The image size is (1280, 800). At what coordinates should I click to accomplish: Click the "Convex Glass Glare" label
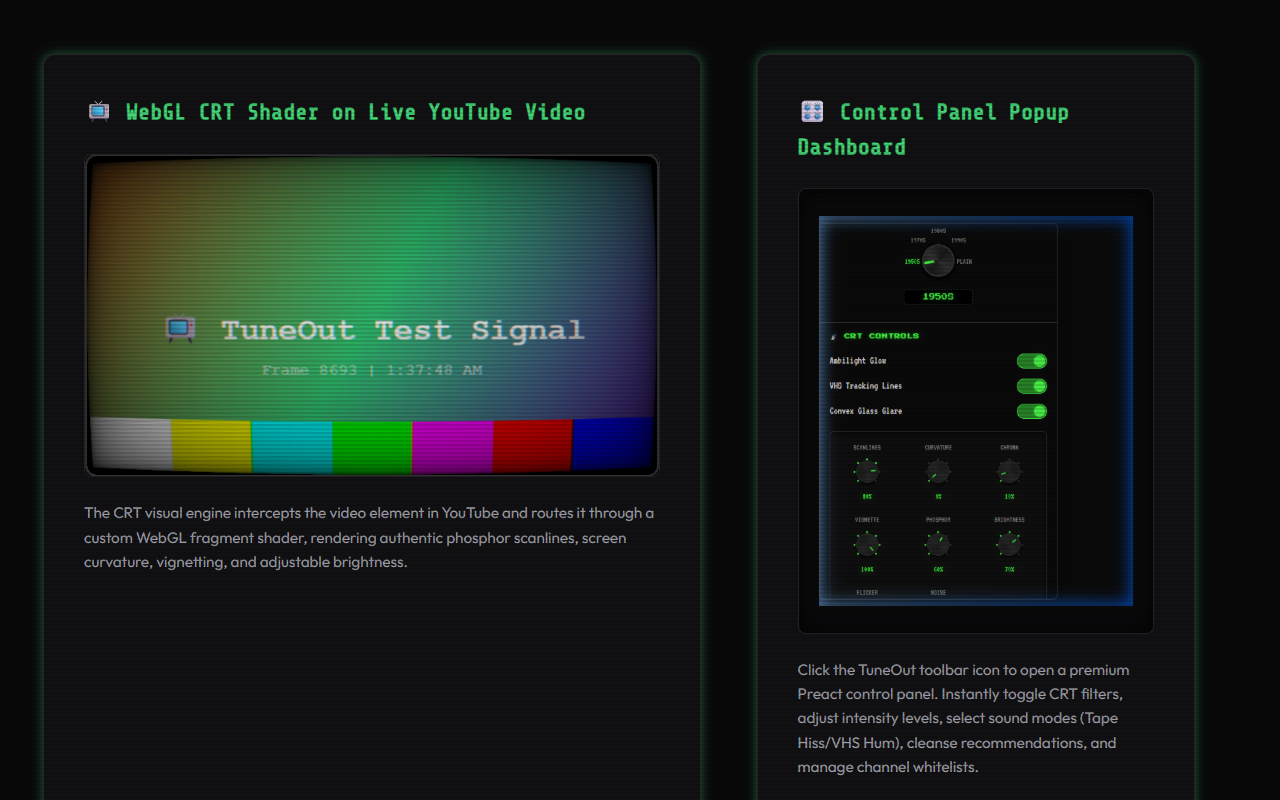[866, 411]
